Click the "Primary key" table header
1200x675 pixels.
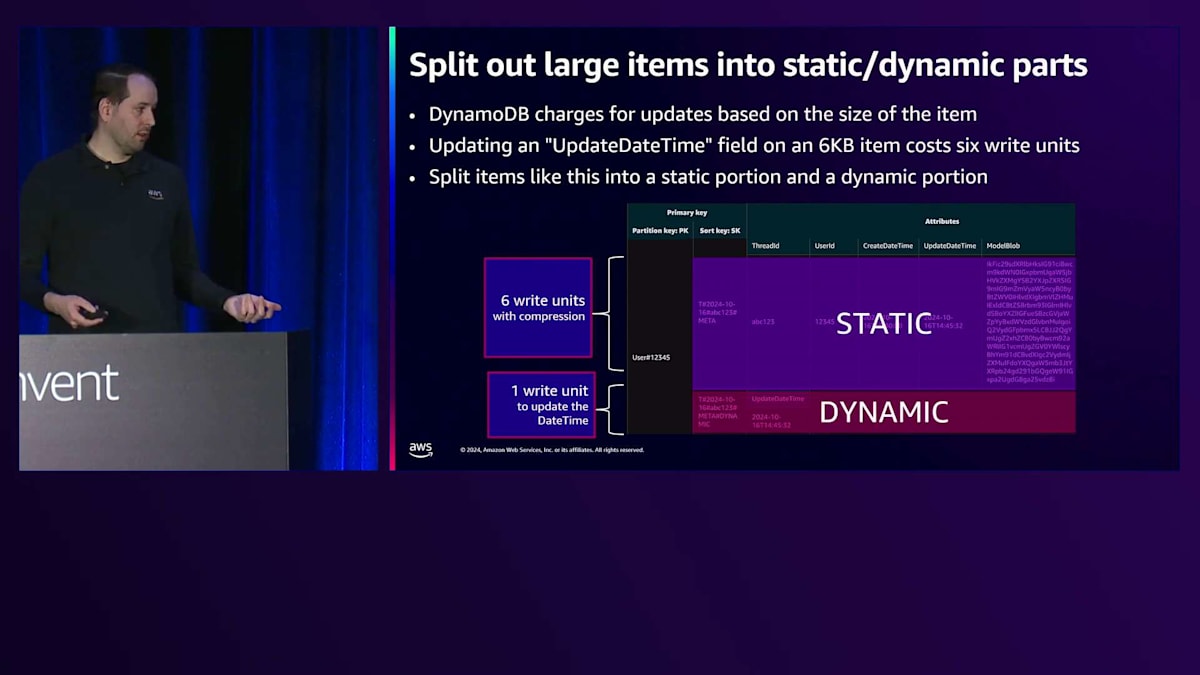coord(687,213)
